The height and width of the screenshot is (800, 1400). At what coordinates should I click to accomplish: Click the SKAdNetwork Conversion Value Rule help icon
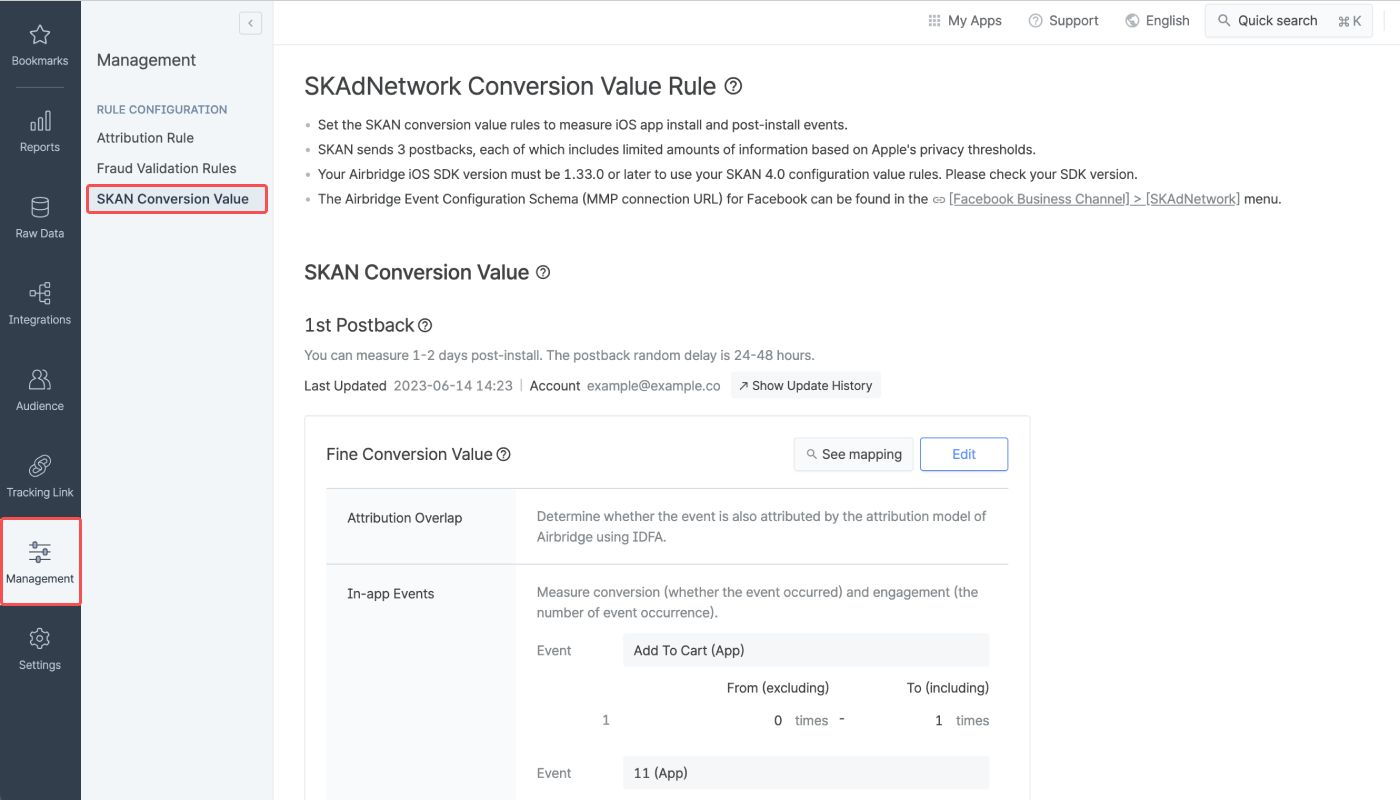coord(733,86)
